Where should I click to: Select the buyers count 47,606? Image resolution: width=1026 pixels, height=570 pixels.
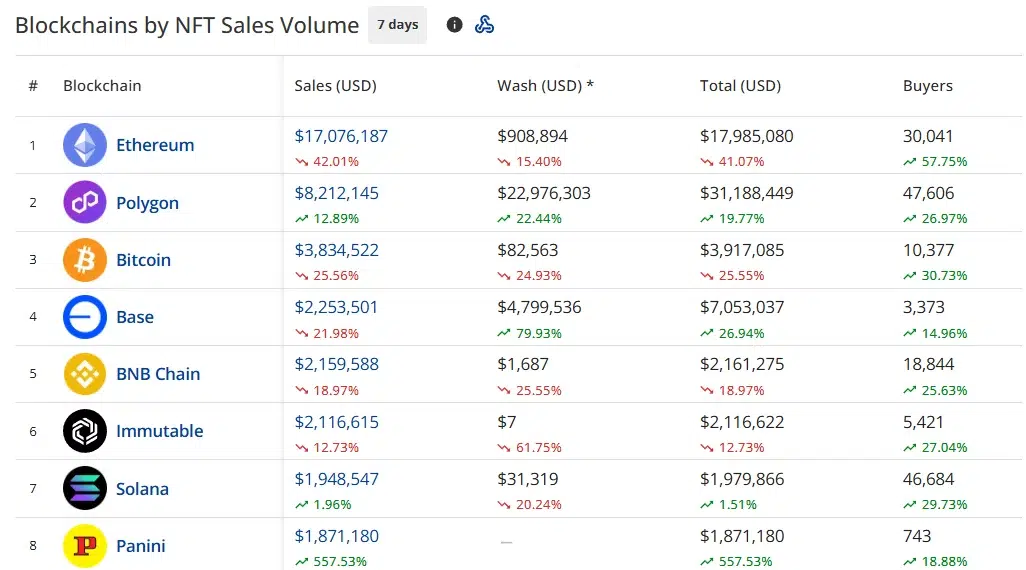click(x=929, y=193)
